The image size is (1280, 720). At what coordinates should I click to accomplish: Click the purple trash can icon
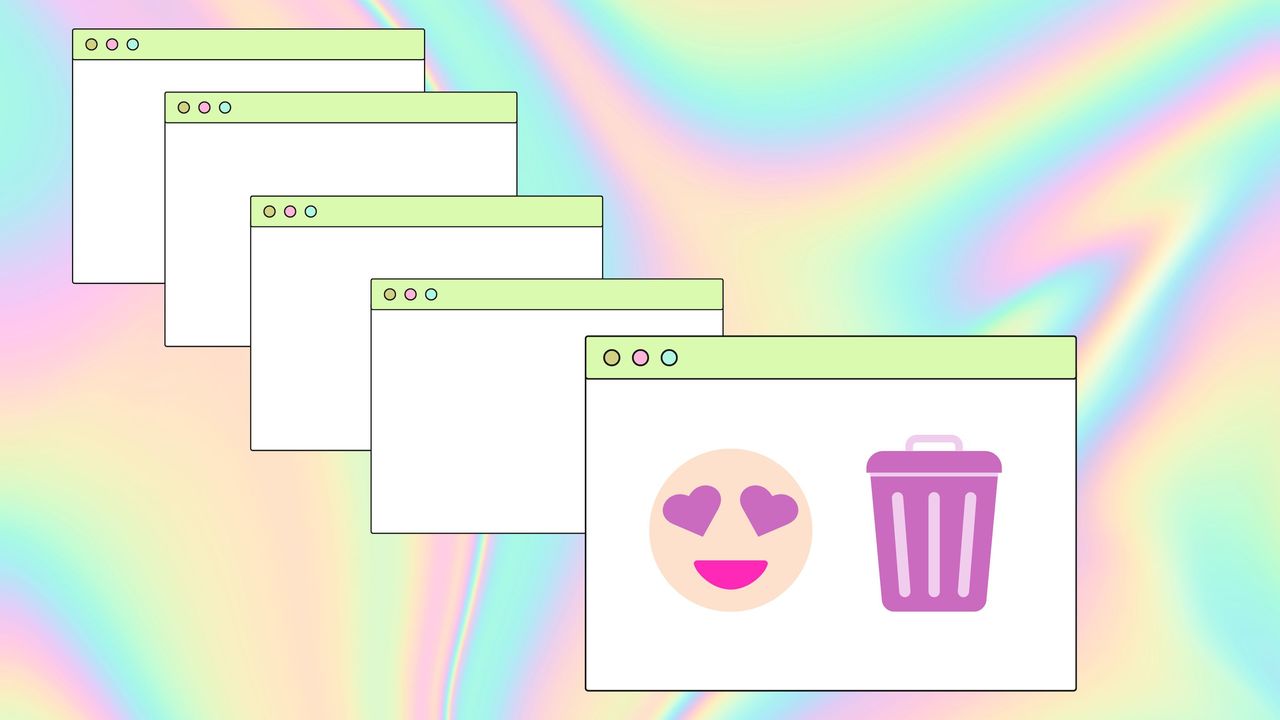[x=934, y=523]
